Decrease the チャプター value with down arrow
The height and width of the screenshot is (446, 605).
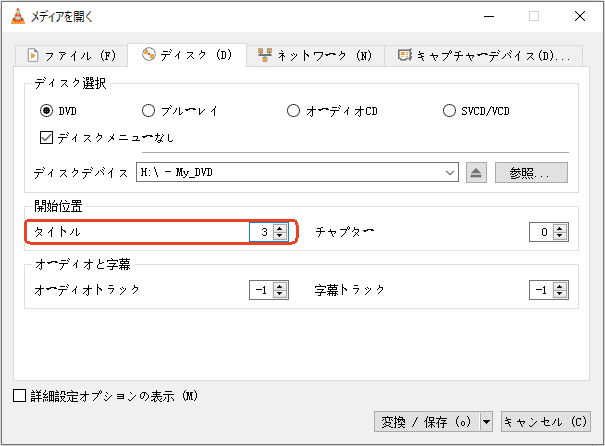click(560, 236)
